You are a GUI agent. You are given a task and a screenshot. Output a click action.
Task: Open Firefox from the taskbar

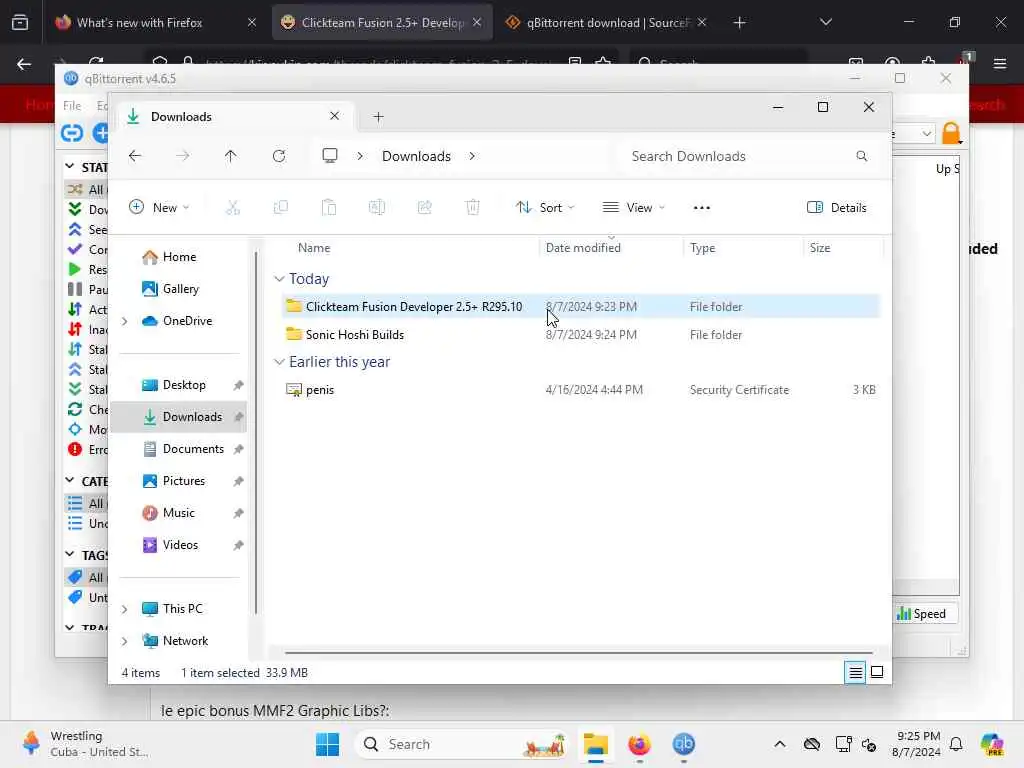639,744
